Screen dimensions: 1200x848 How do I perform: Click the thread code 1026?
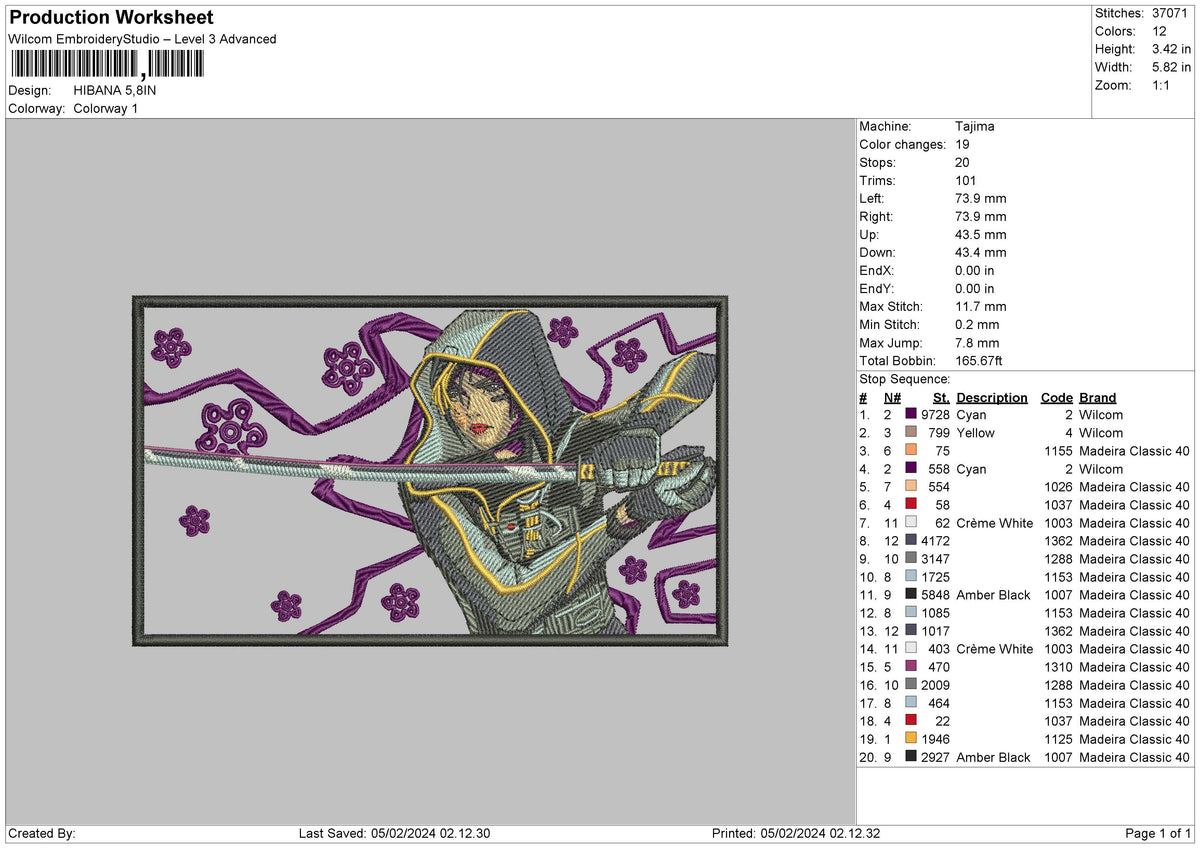pyautogui.click(x=1057, y=486)
